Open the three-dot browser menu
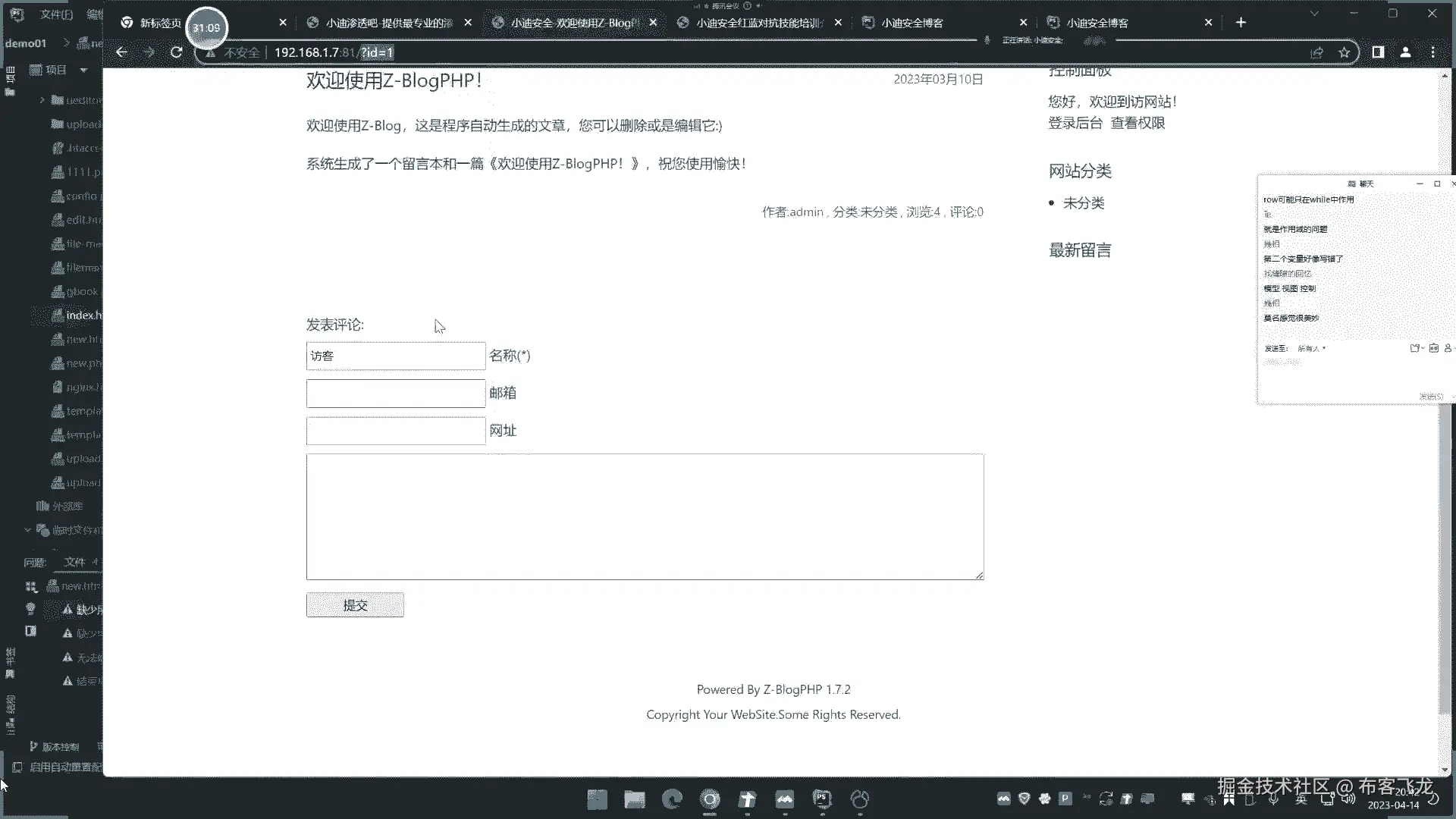Viewport: 1456px width, 819px height. tap(1432, 52)
